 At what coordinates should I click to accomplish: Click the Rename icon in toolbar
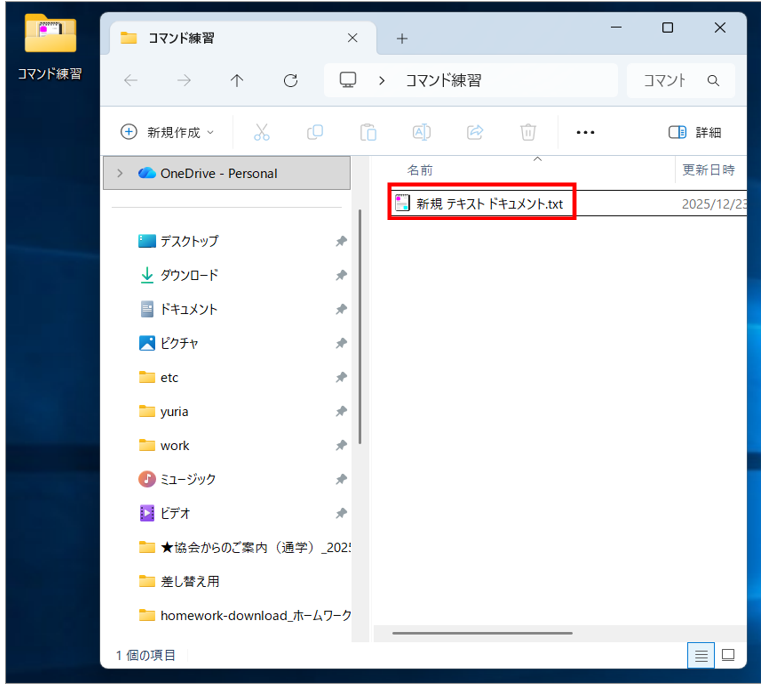click(x=421, y=132)
